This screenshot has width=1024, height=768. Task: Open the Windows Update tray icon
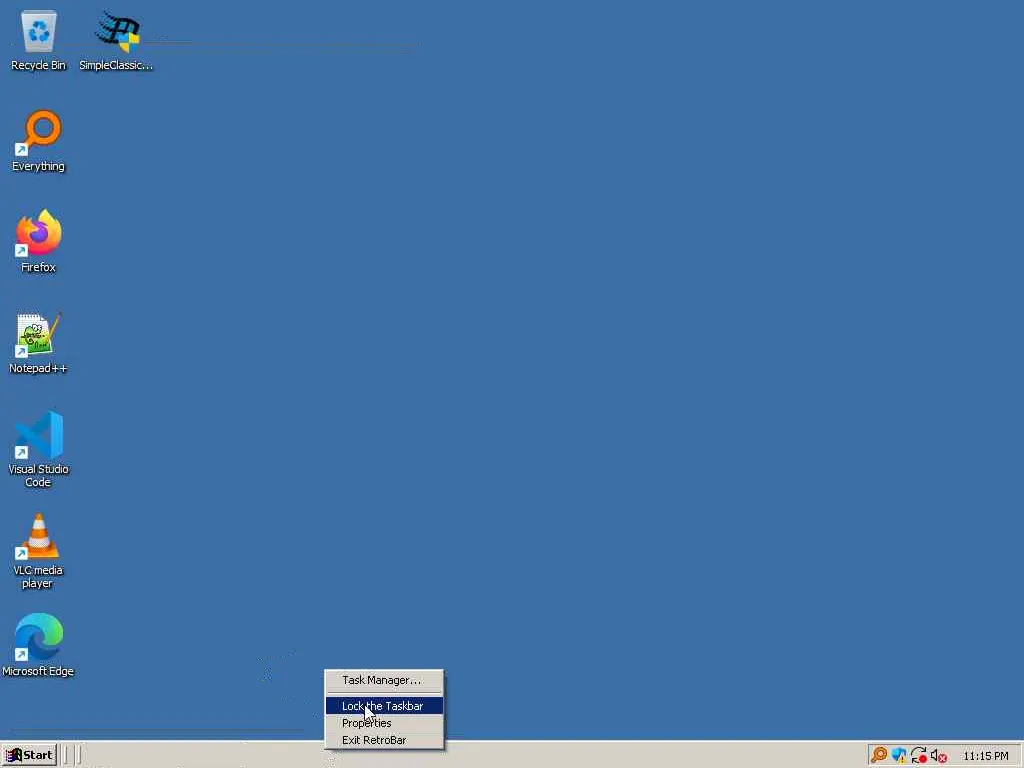[x=919, y=756]
